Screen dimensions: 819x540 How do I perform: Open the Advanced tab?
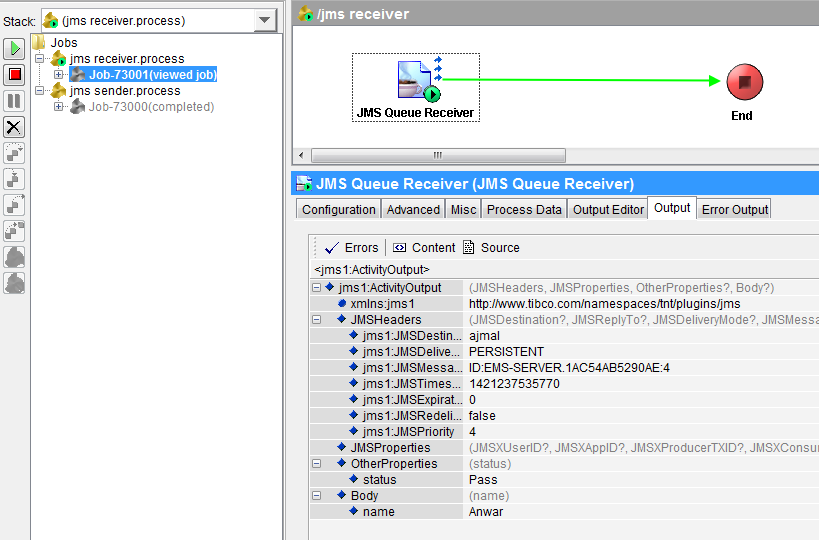(x=413, y=209)
